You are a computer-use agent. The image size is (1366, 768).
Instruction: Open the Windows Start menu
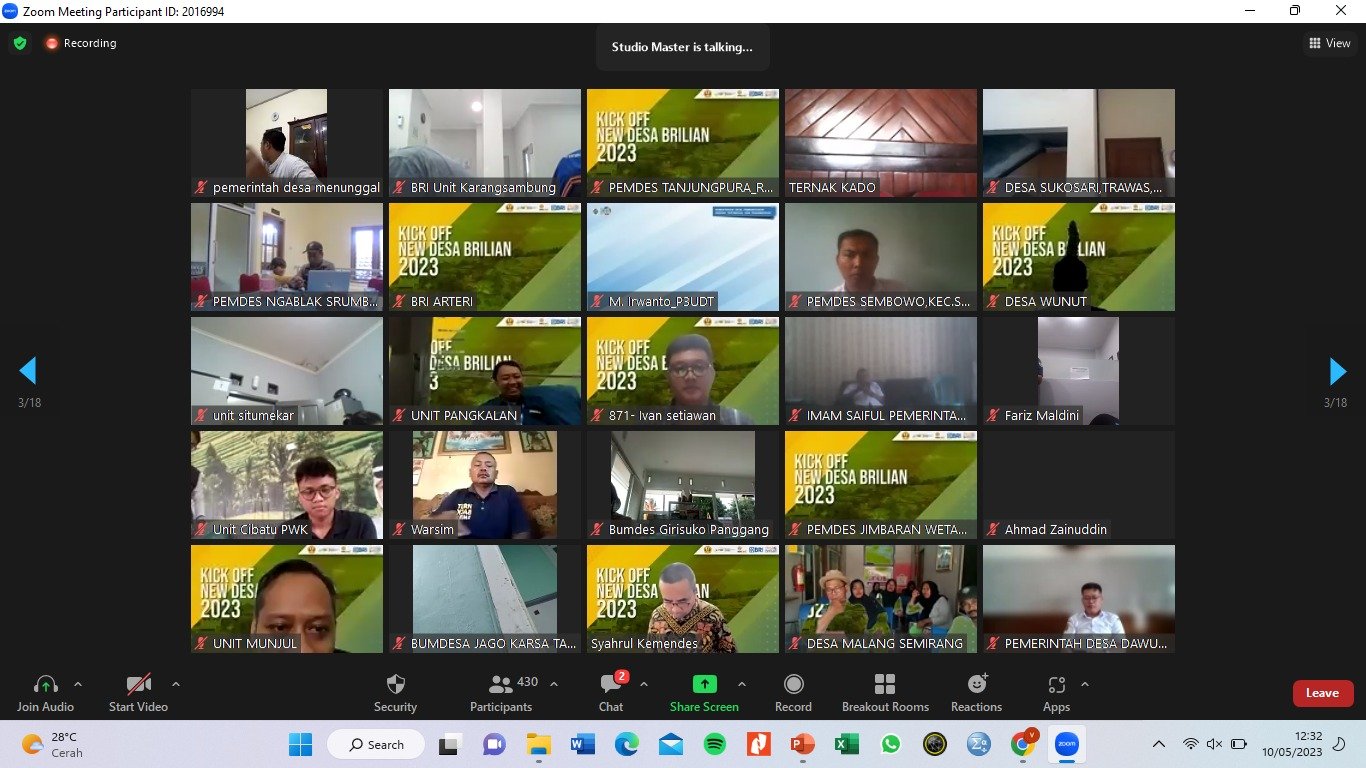(x=300, y=744)
